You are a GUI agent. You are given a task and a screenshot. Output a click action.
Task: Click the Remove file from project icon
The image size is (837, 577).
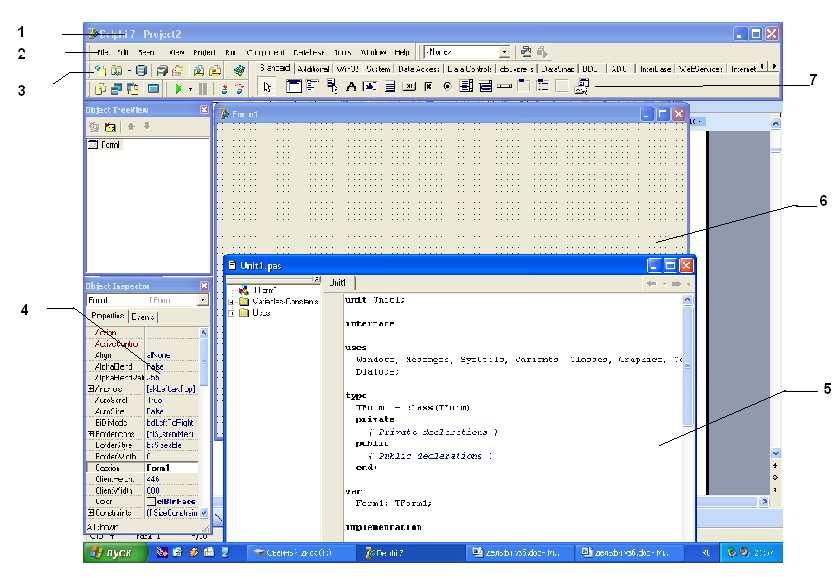(x=215, y=70)
